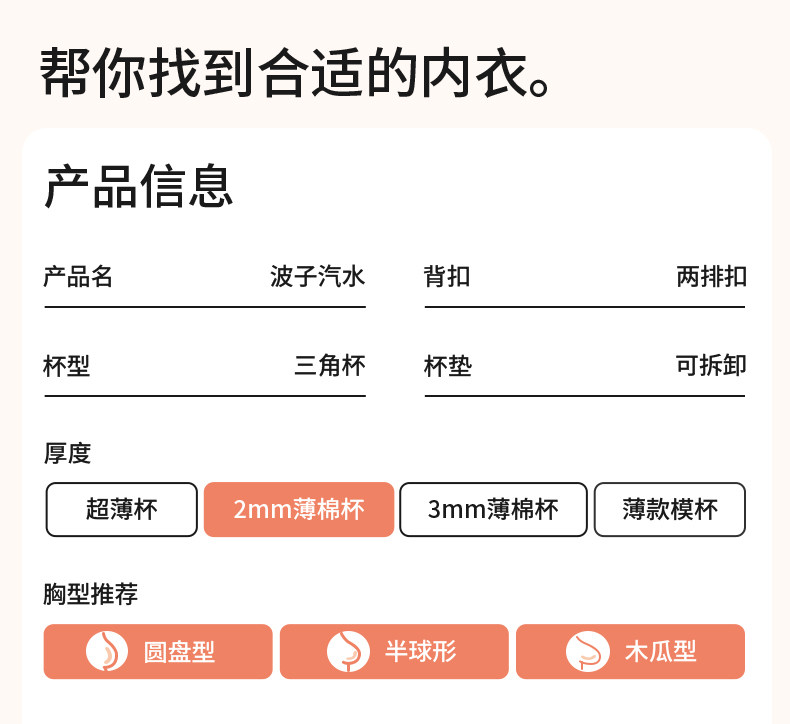Click the 半球形 label text

pos(420,653)
